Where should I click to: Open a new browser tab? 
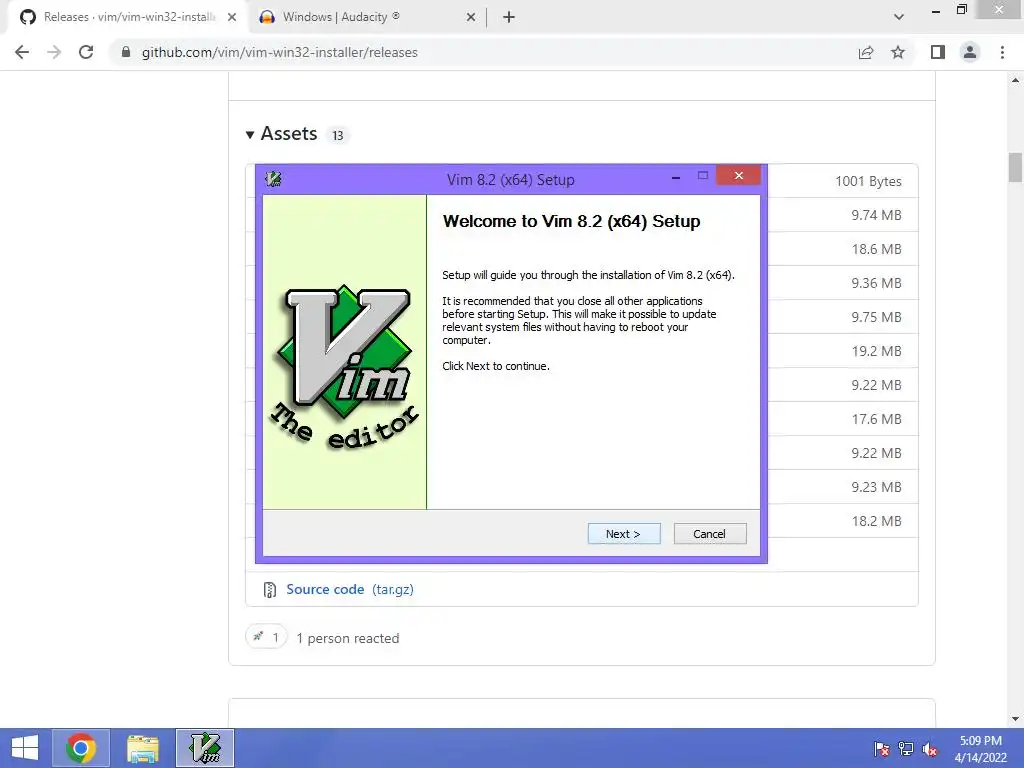click(509, 18)
